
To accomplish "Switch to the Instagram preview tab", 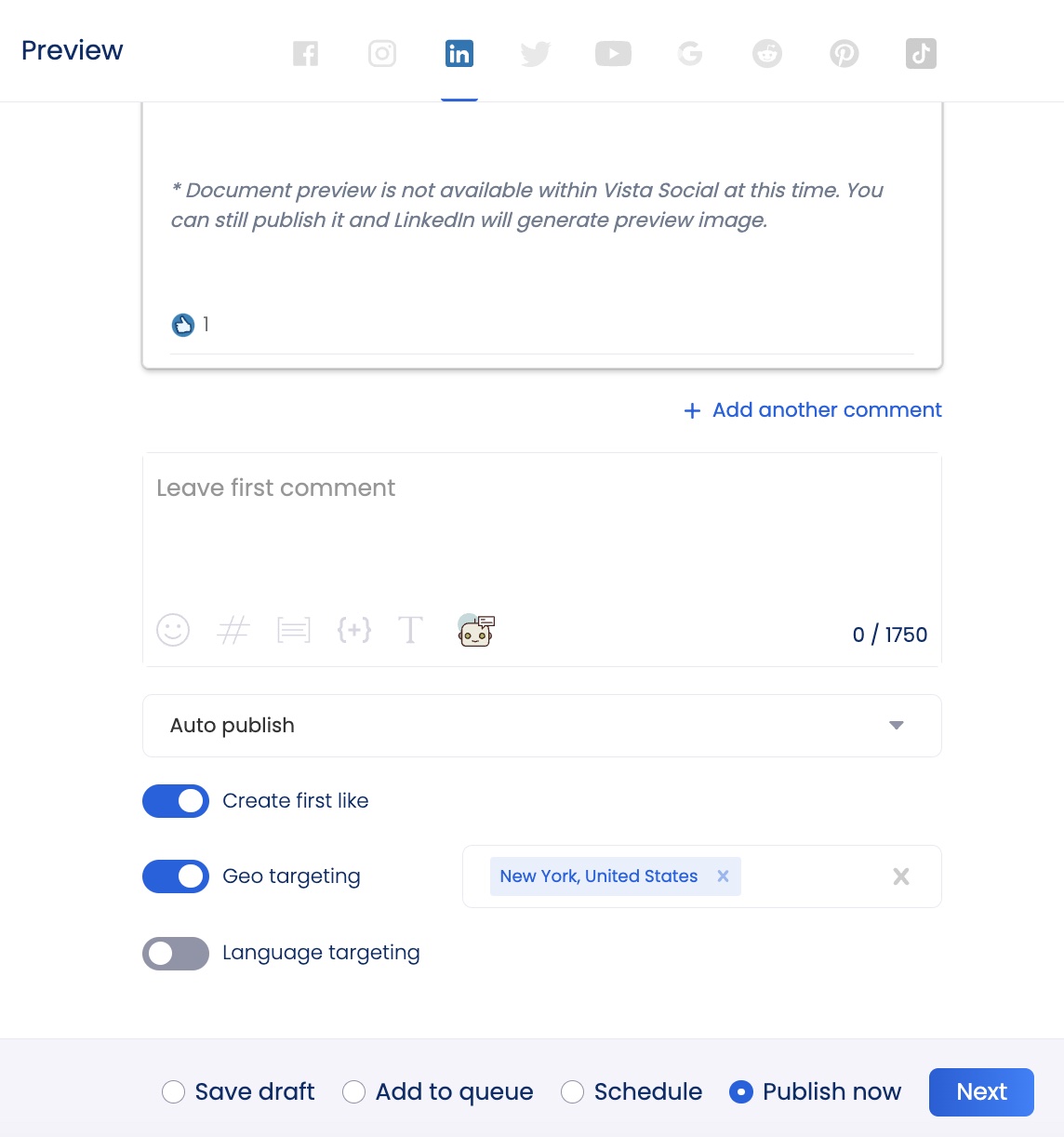I will click(382, 54).
